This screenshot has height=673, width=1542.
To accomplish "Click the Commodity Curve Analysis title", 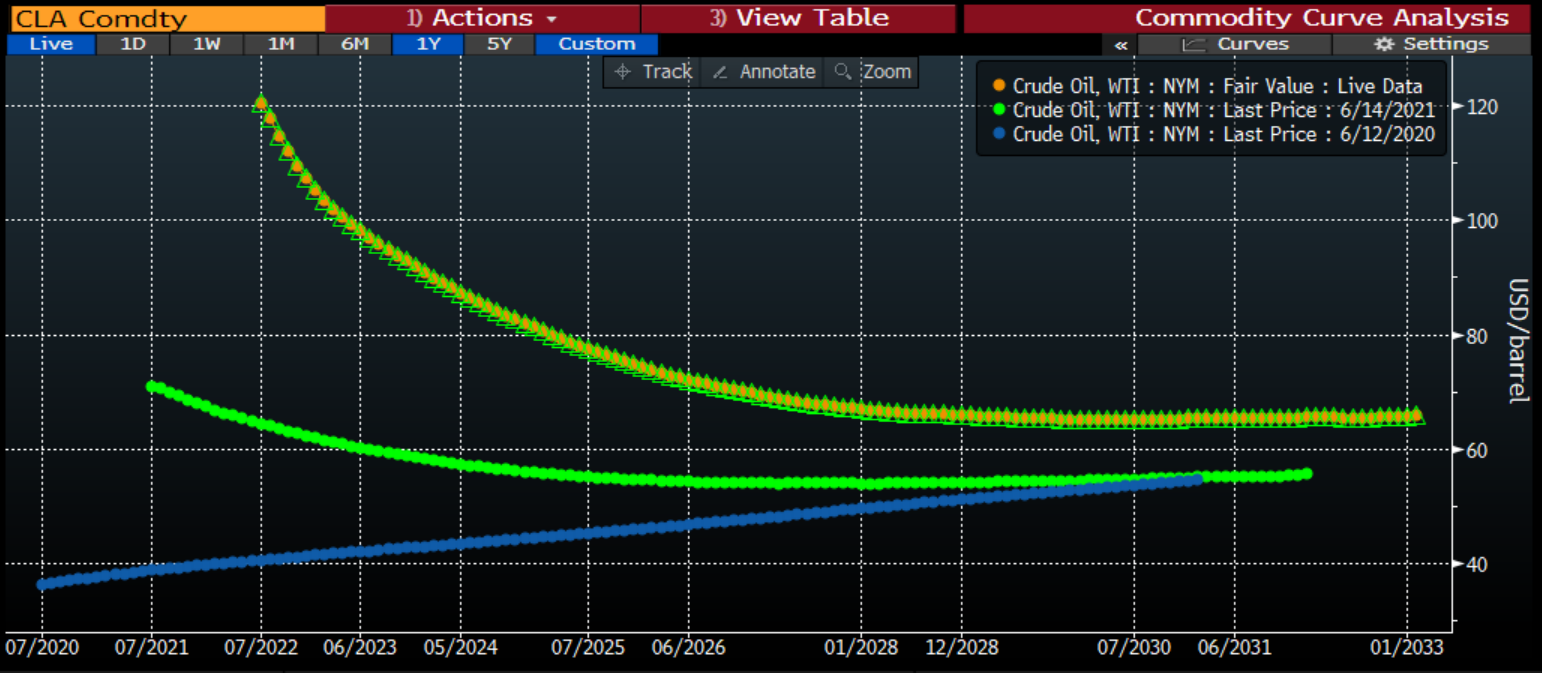I will tap(1321, 18).
